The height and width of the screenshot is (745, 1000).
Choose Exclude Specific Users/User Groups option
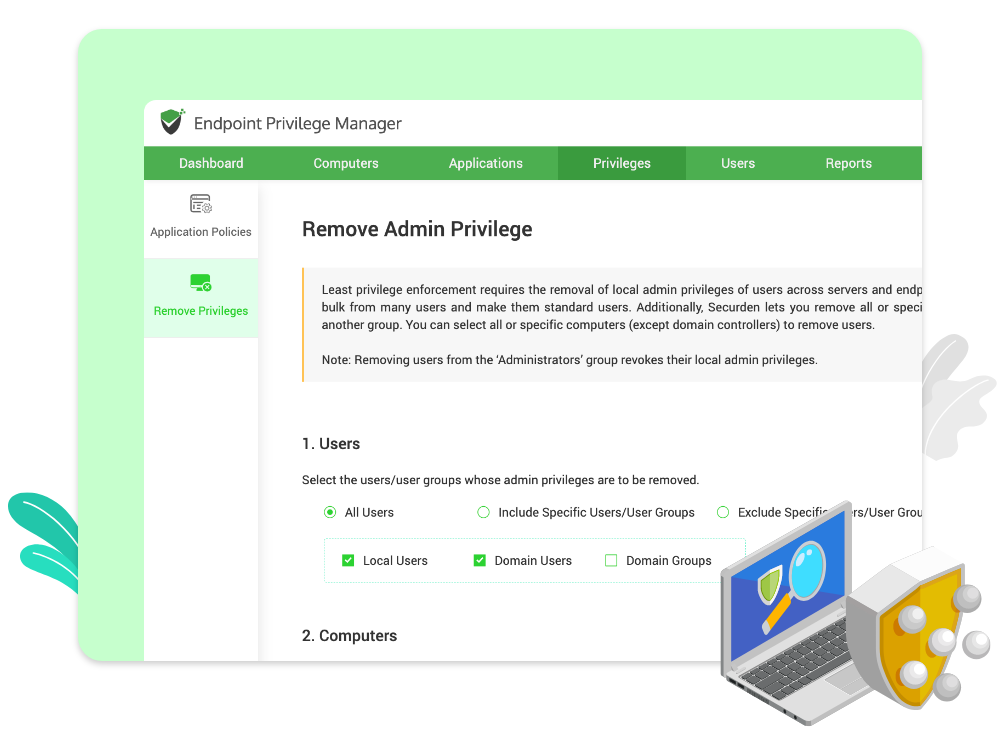coord(723,512)
